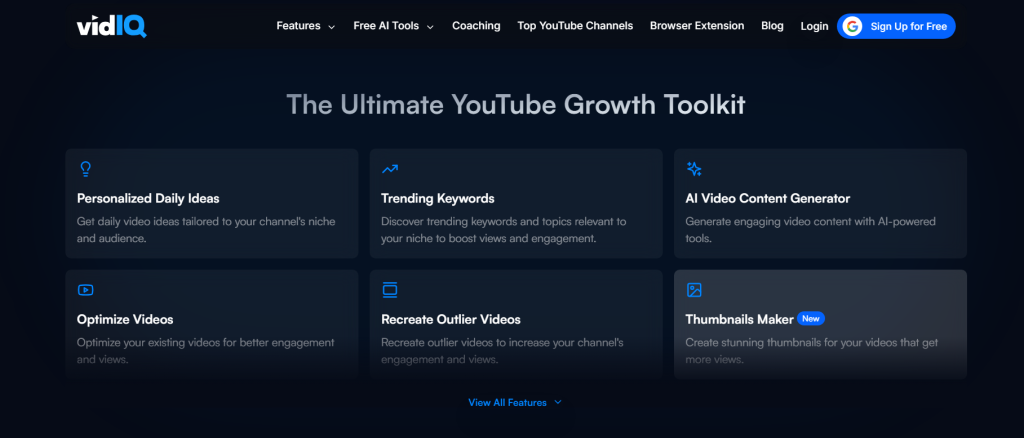
Task: Click the heading The Ultimate YouTube Growth Toolkit
Action: point(516,104)
